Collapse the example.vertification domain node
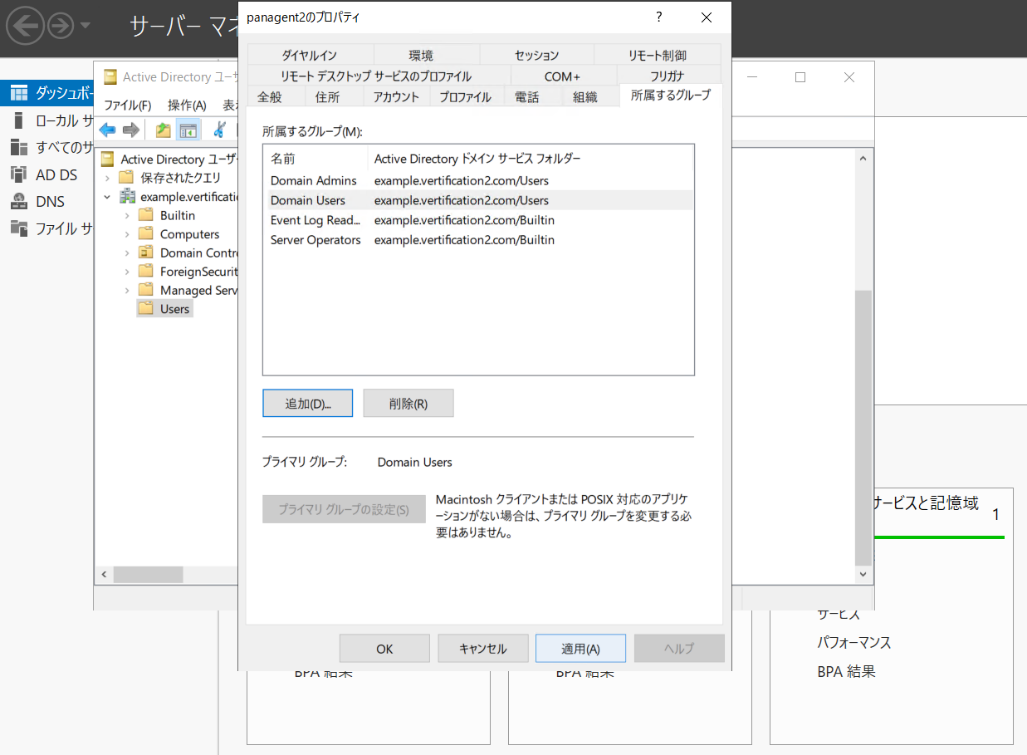This screenshot has width=1027, height=755. point(107,196)
